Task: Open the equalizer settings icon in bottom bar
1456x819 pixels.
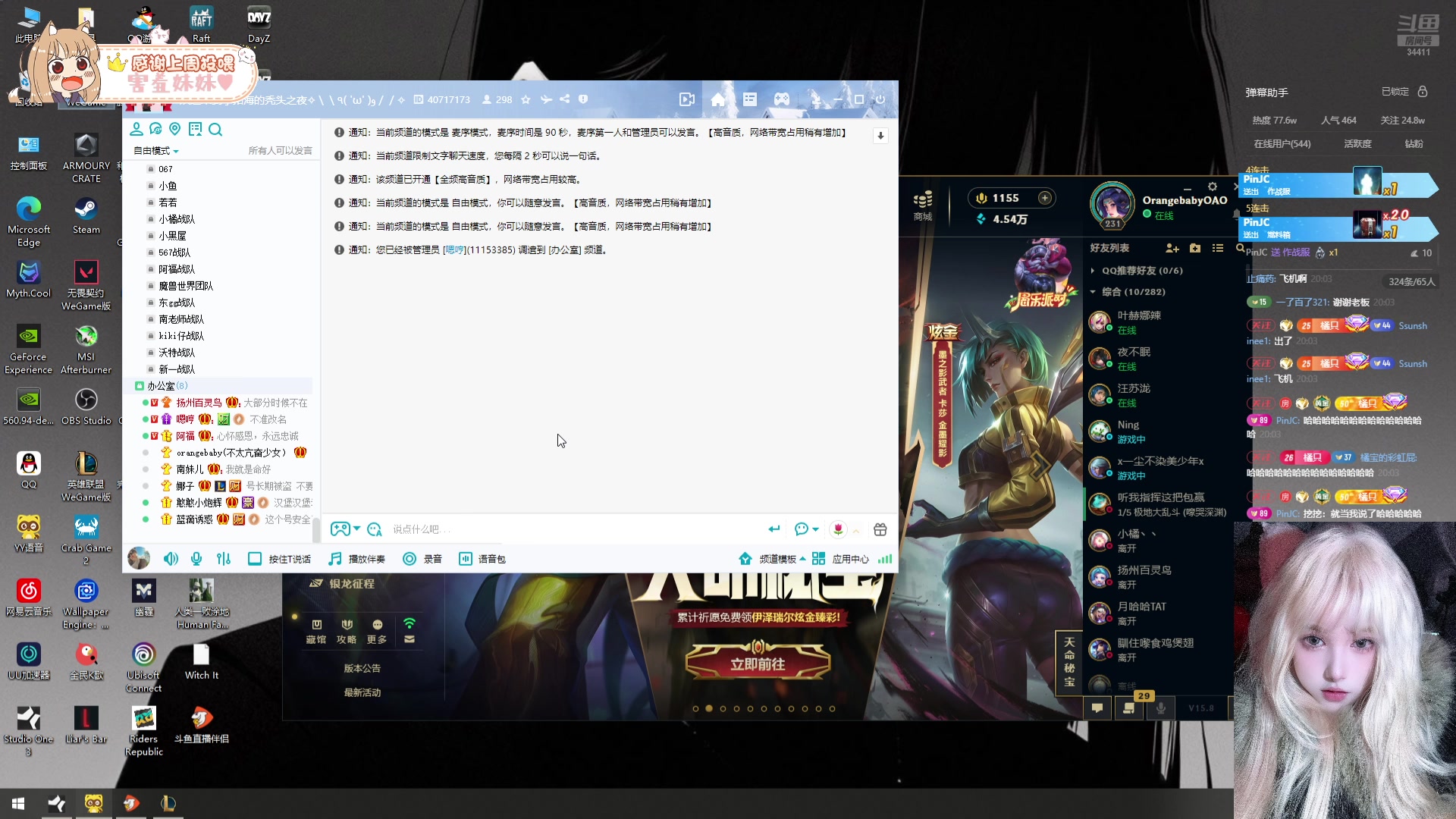Action: [x=223, y=559]
